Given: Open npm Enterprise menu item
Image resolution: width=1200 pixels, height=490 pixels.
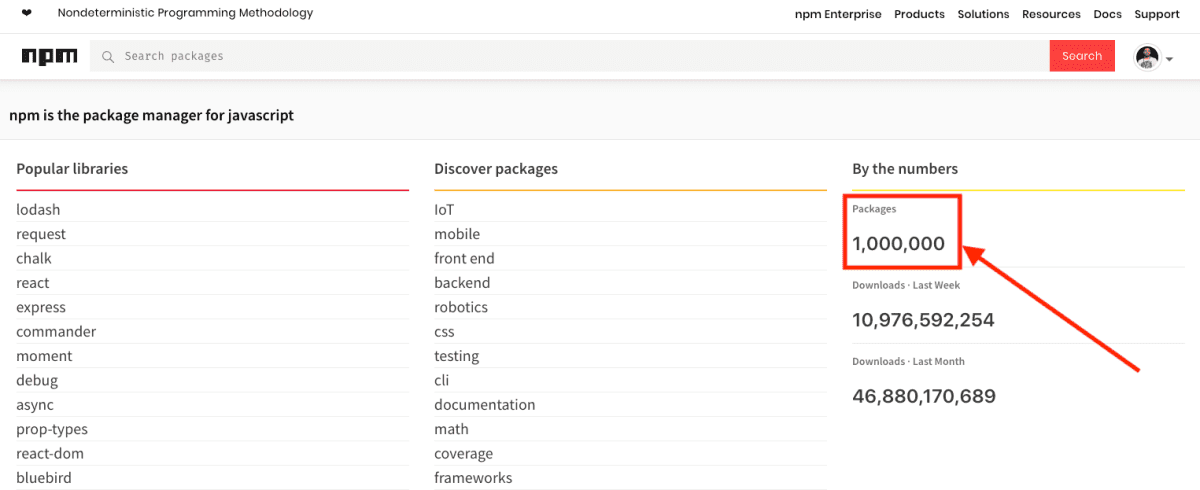Looking at the screenshot, I should point(838,14).
